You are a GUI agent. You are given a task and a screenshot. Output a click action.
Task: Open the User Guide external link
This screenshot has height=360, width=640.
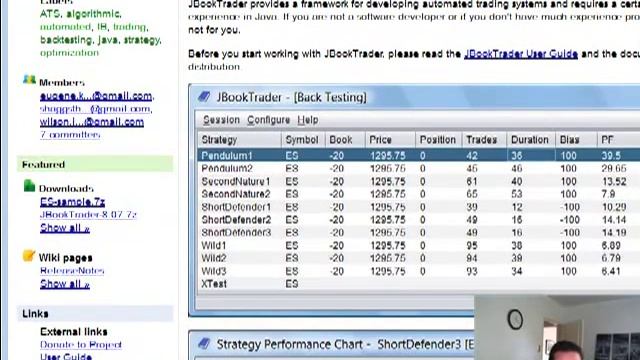coord(66,356)
